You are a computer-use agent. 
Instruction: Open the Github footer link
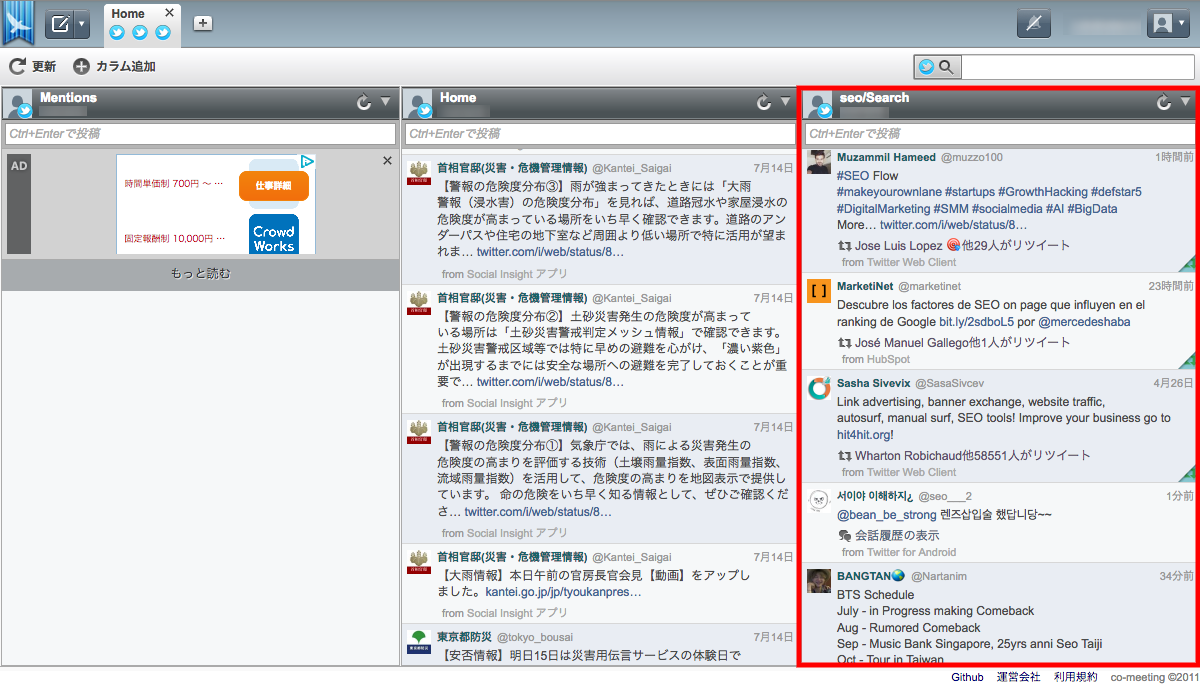[967, 677]
